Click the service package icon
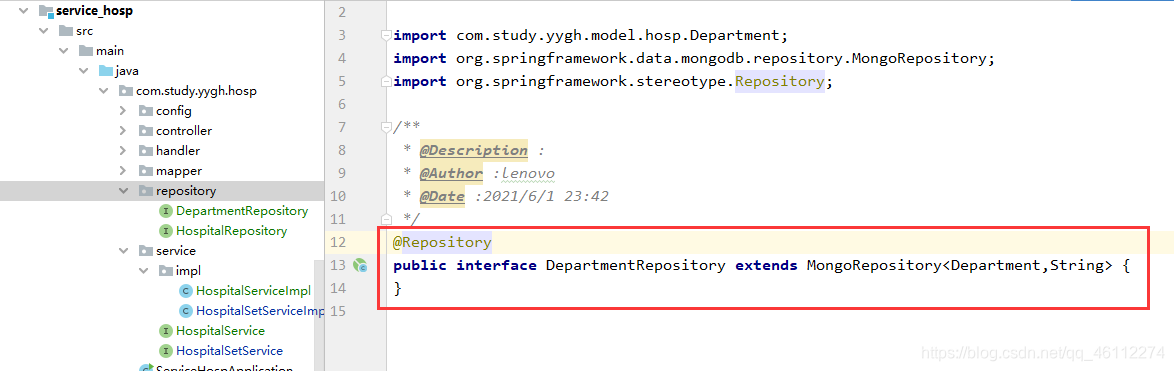1174x371 pixels. coord(145,251)
